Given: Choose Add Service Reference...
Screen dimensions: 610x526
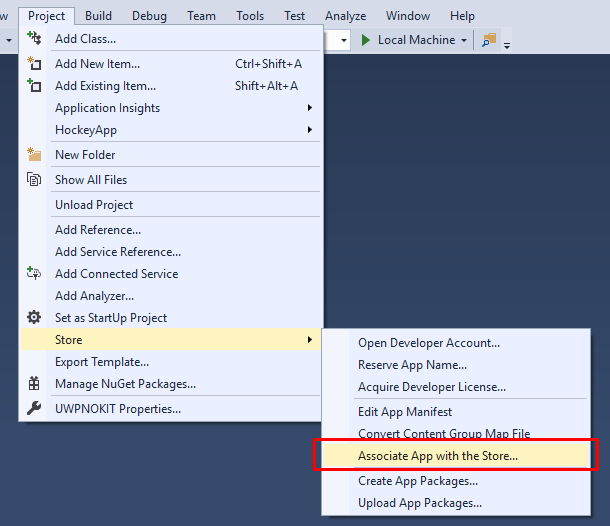Looking at the screenshot, I should pyautogui.click(x=171, y=252).
